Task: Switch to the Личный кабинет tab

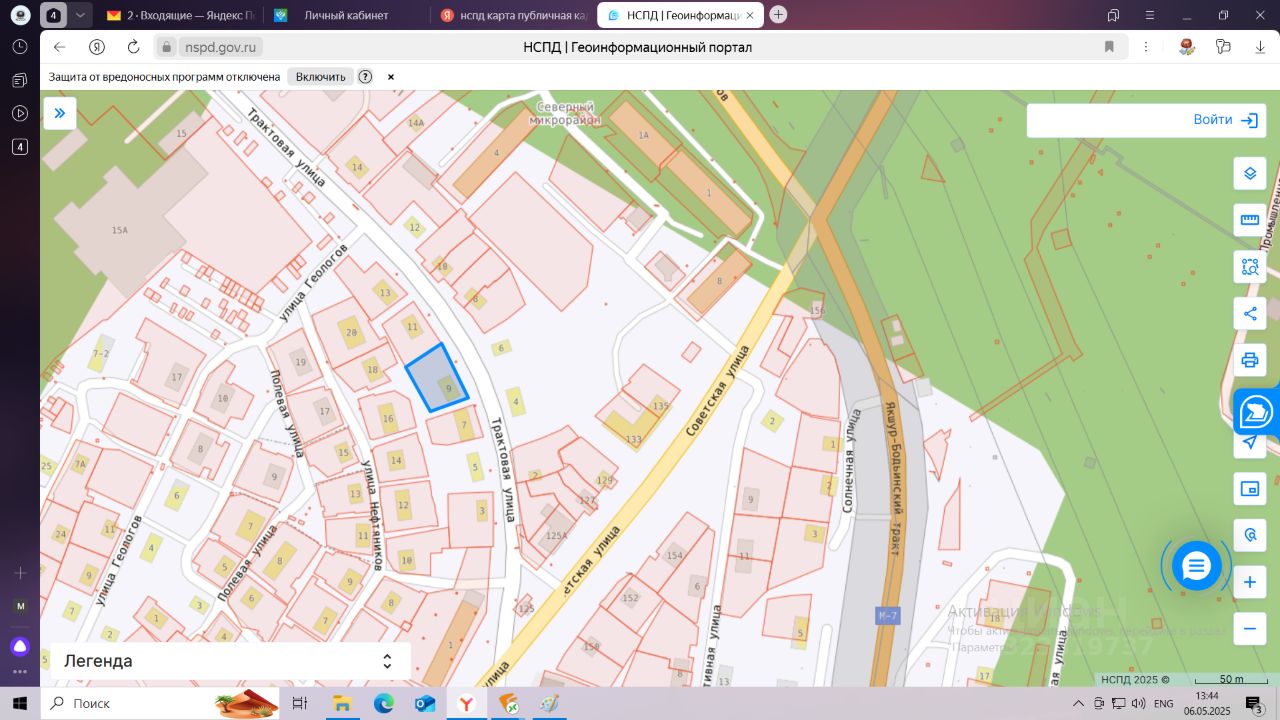Action: [x=346, y=15]
